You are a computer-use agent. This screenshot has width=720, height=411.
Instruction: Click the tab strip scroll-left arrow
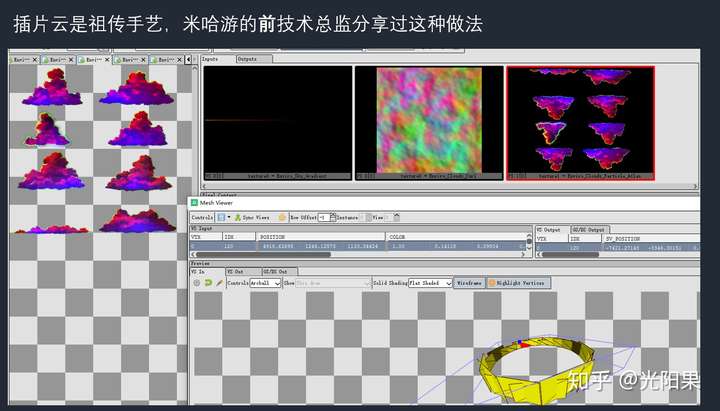188,60
